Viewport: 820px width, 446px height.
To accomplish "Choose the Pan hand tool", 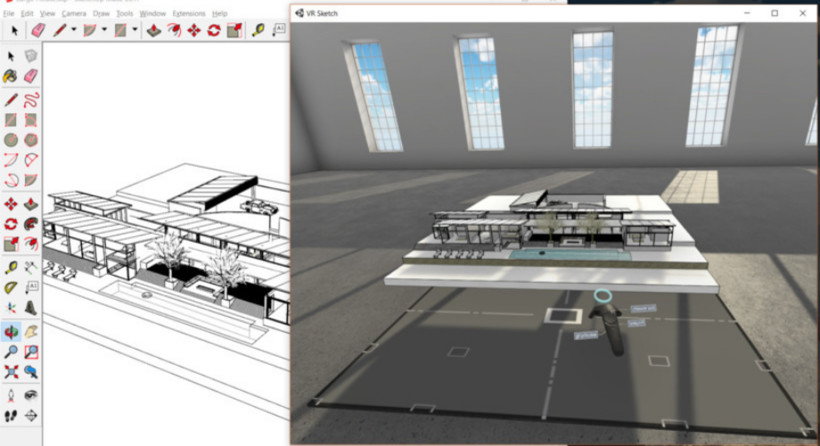I will tap(31, 331).
